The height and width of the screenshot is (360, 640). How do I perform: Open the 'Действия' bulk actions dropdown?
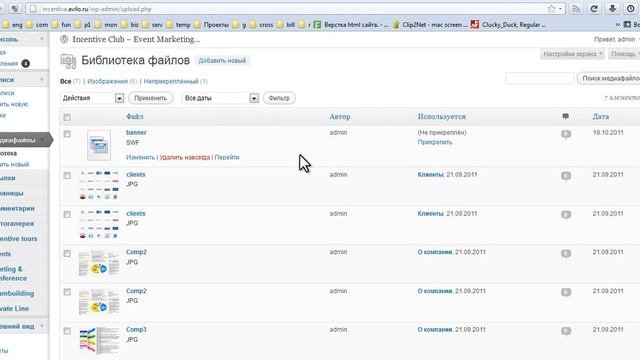point(92,98)
